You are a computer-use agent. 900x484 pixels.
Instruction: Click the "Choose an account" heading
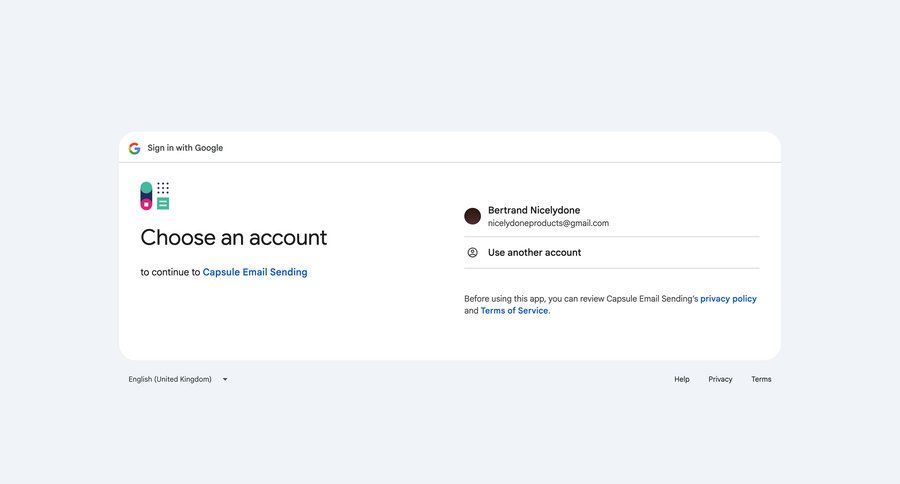pos(233,238)
